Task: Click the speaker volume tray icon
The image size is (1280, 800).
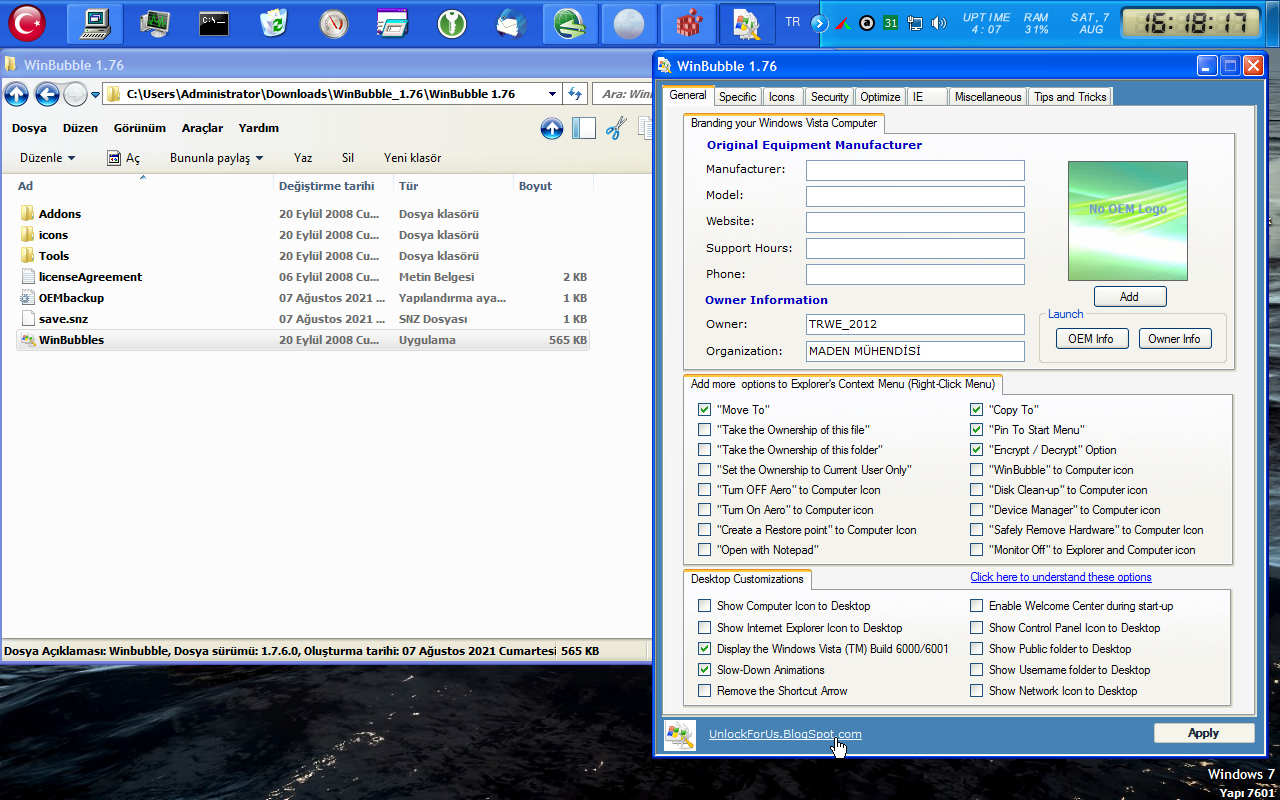Action: pyautogui.click(x=938, y=23)
